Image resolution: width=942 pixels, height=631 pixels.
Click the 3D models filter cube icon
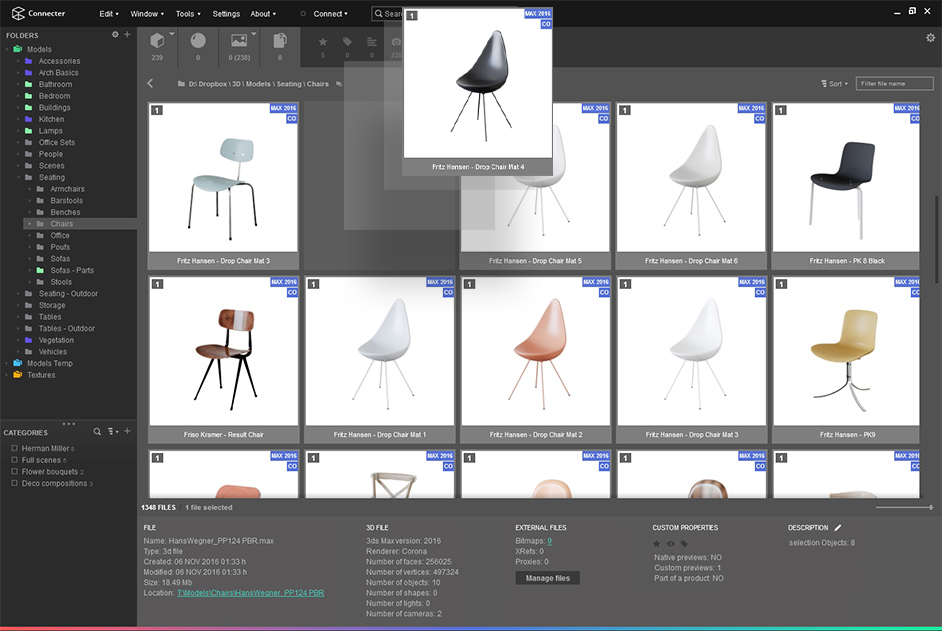(x=156, y=41)
